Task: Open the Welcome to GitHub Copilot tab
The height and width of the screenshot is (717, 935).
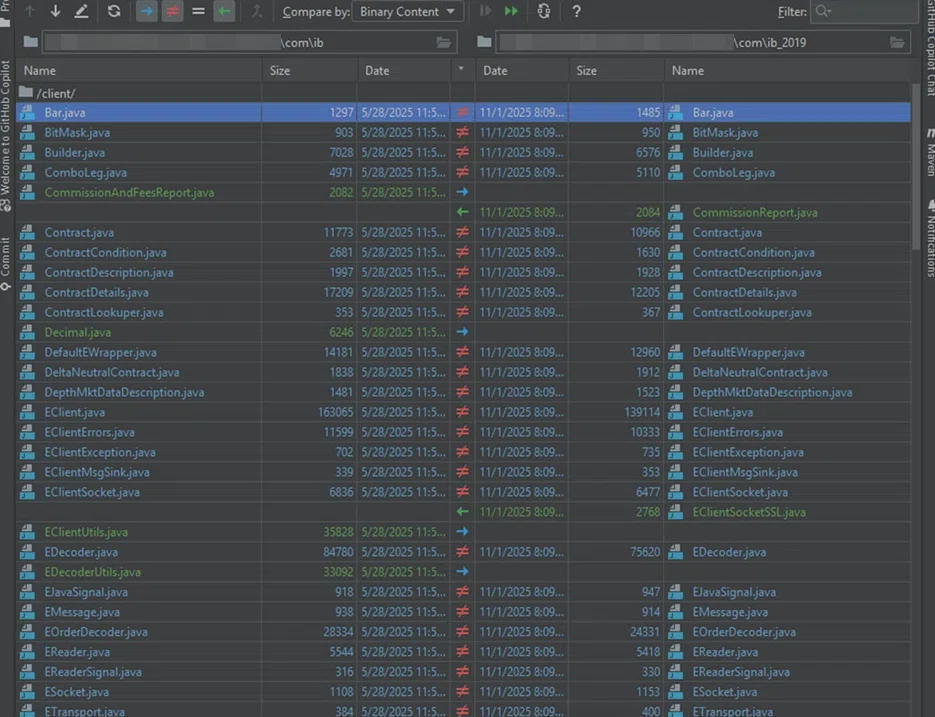Action: (x=5, y=136)
